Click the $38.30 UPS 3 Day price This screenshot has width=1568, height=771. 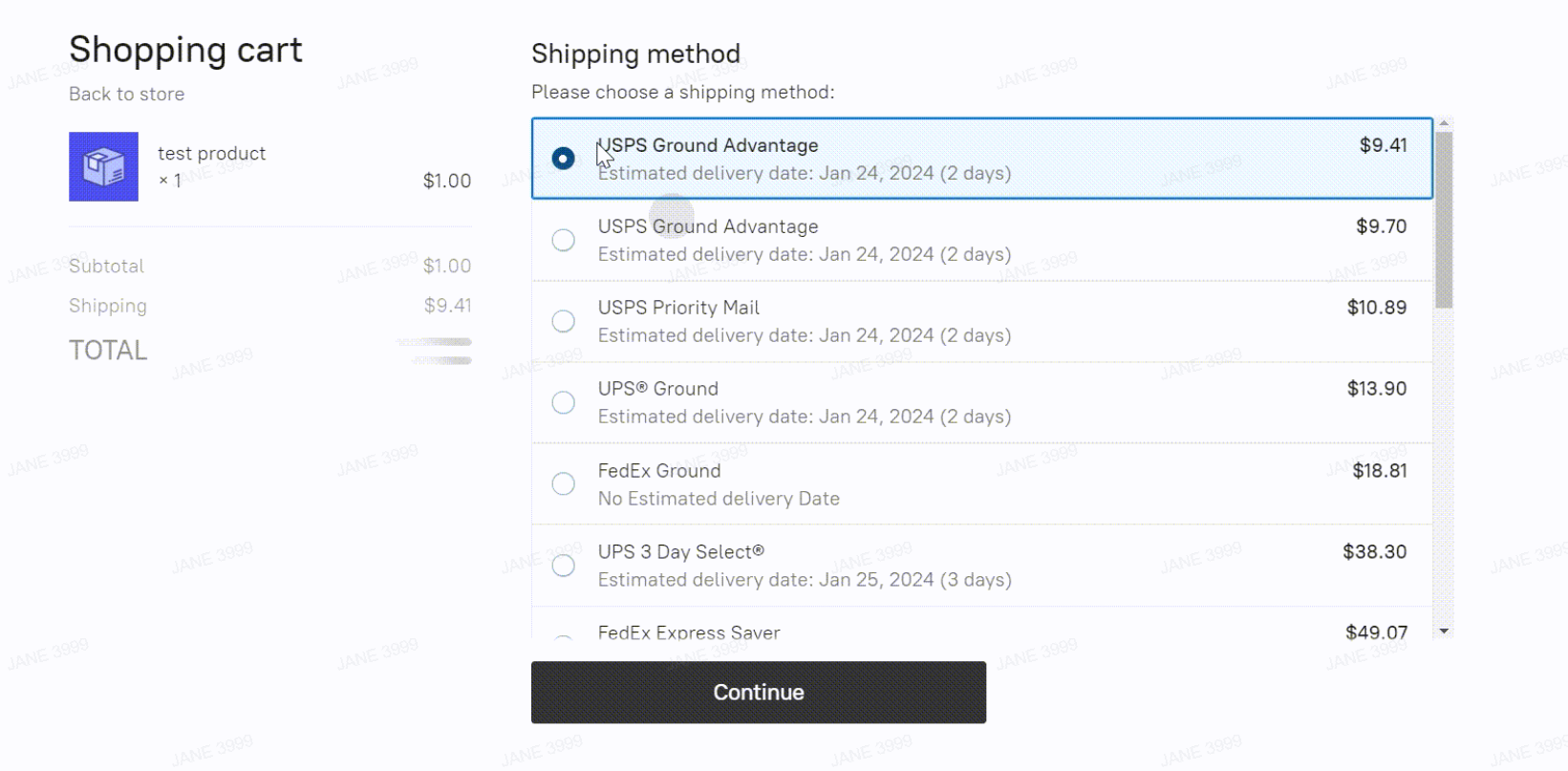coord(1375,551)
